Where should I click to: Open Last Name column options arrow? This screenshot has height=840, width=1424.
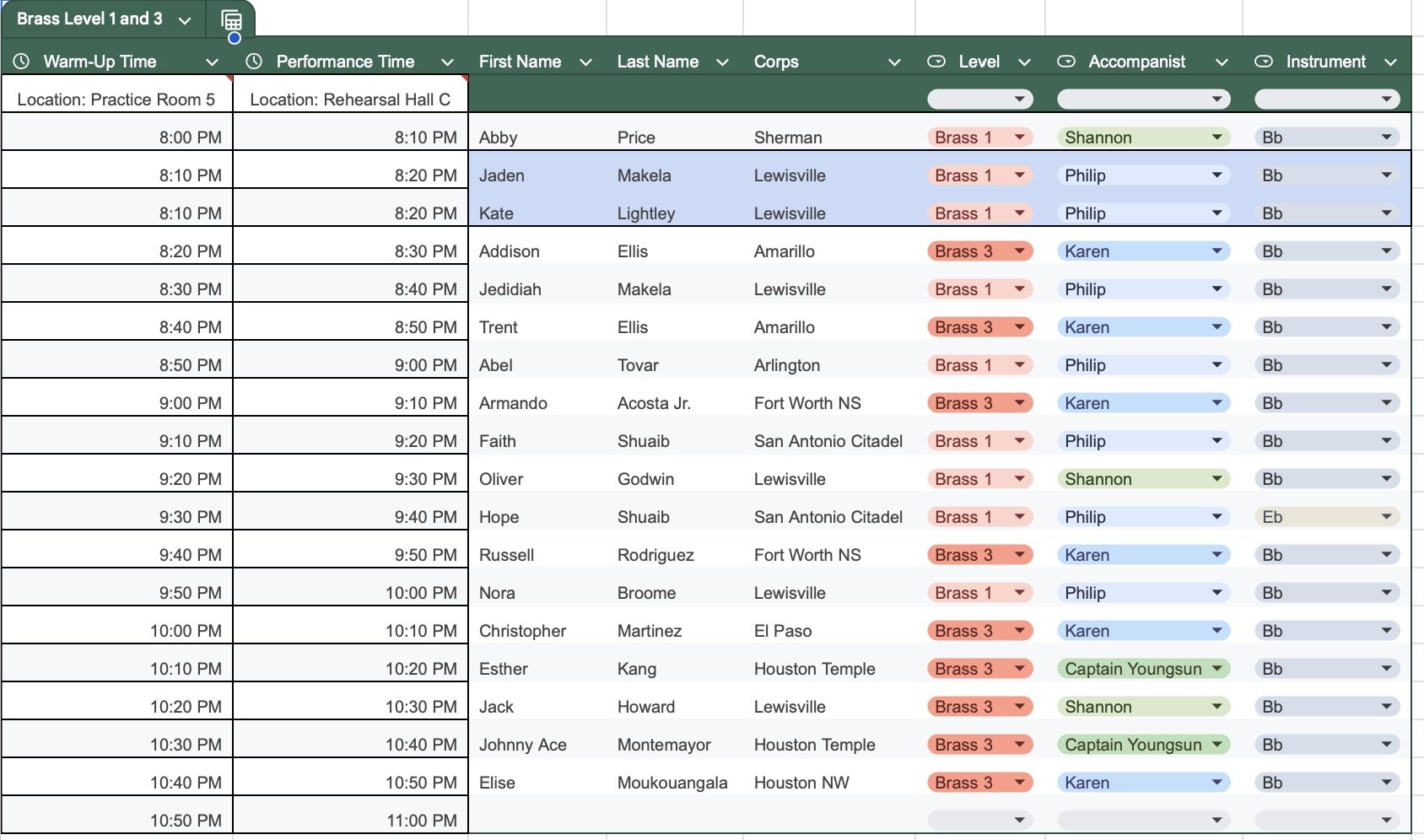(722, 62)
